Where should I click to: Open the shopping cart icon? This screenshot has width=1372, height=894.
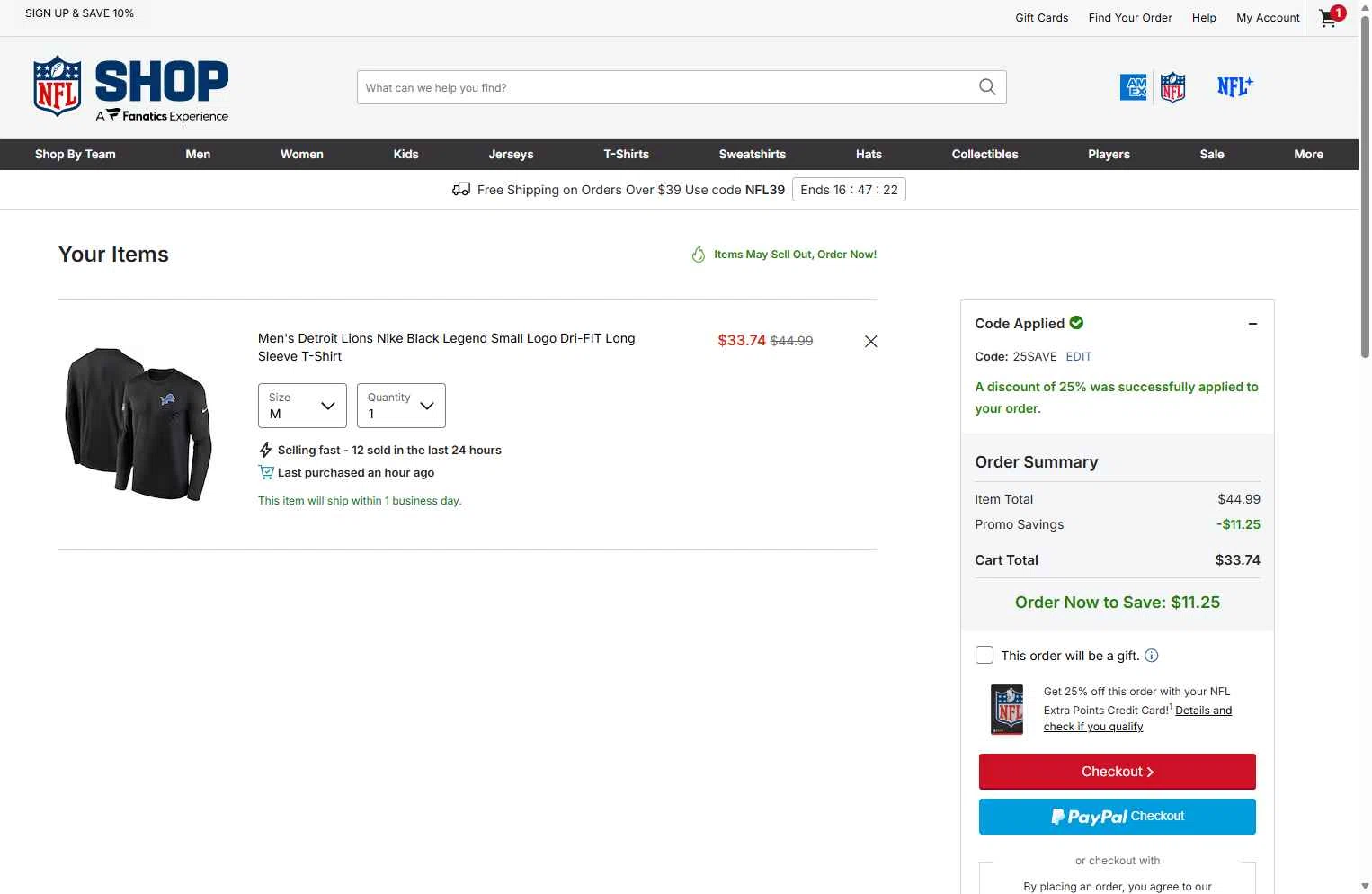[x=1331, y=17]
